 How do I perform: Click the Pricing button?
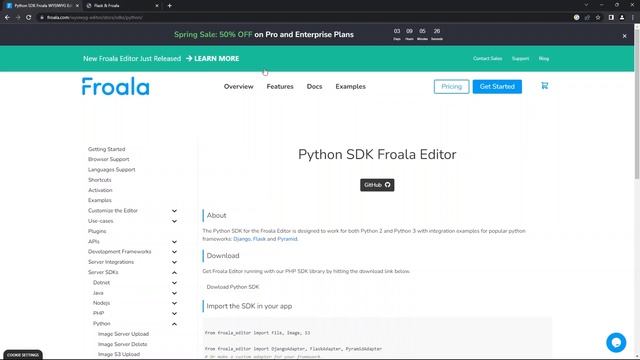[451, 87]
